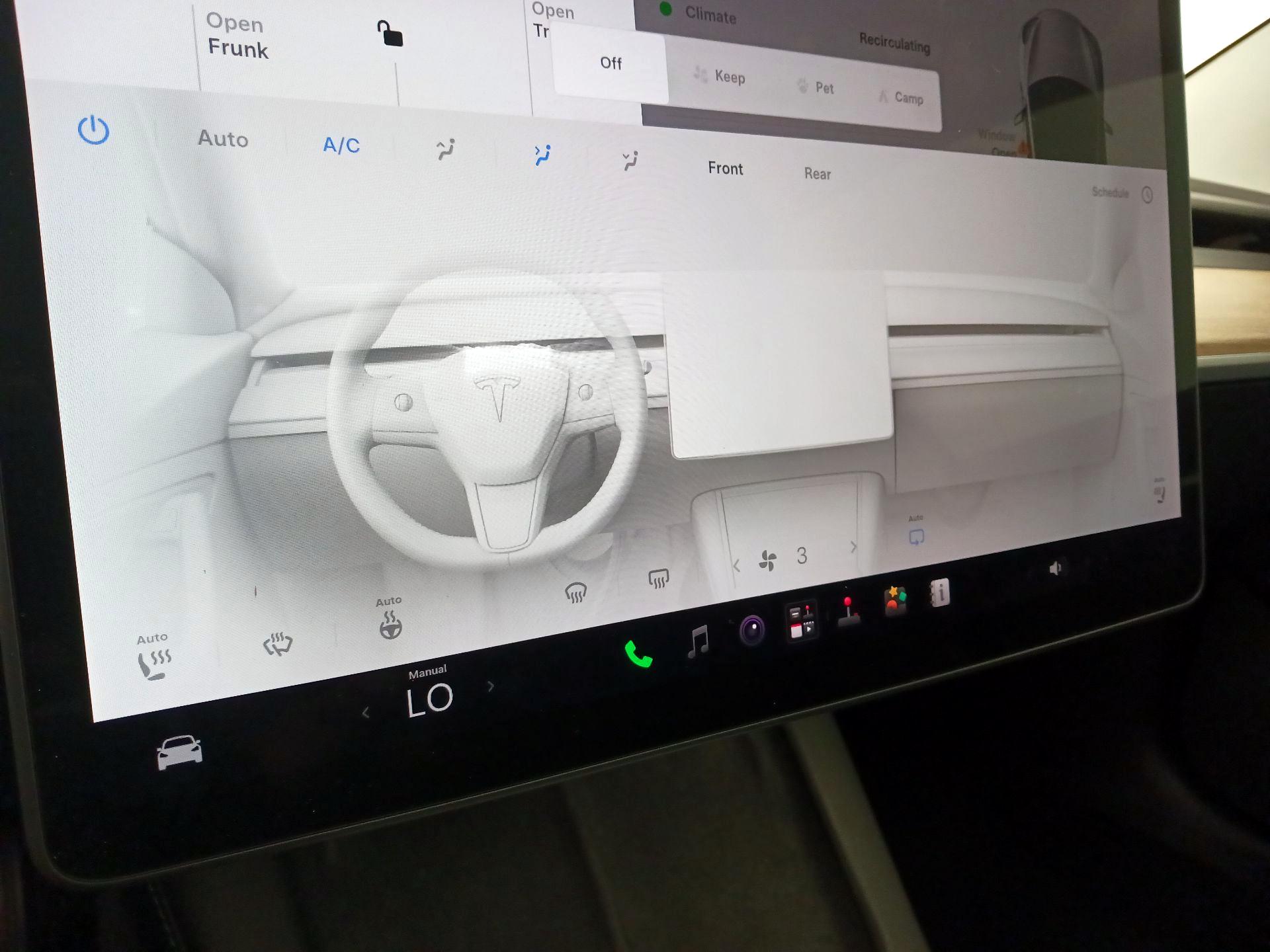Turn off climate with power icon
The width and height of the screenshot is (1270, 952).
point(93,130)
